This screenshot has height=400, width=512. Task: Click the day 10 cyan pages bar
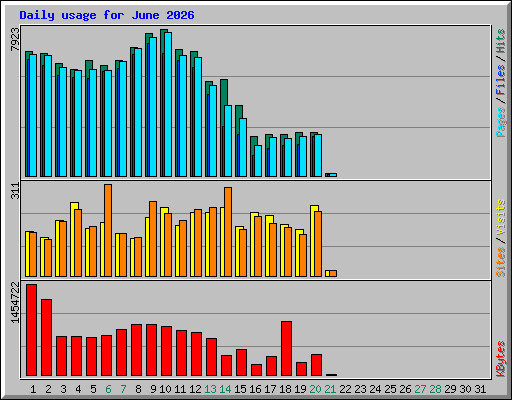(x=168, y=104)
